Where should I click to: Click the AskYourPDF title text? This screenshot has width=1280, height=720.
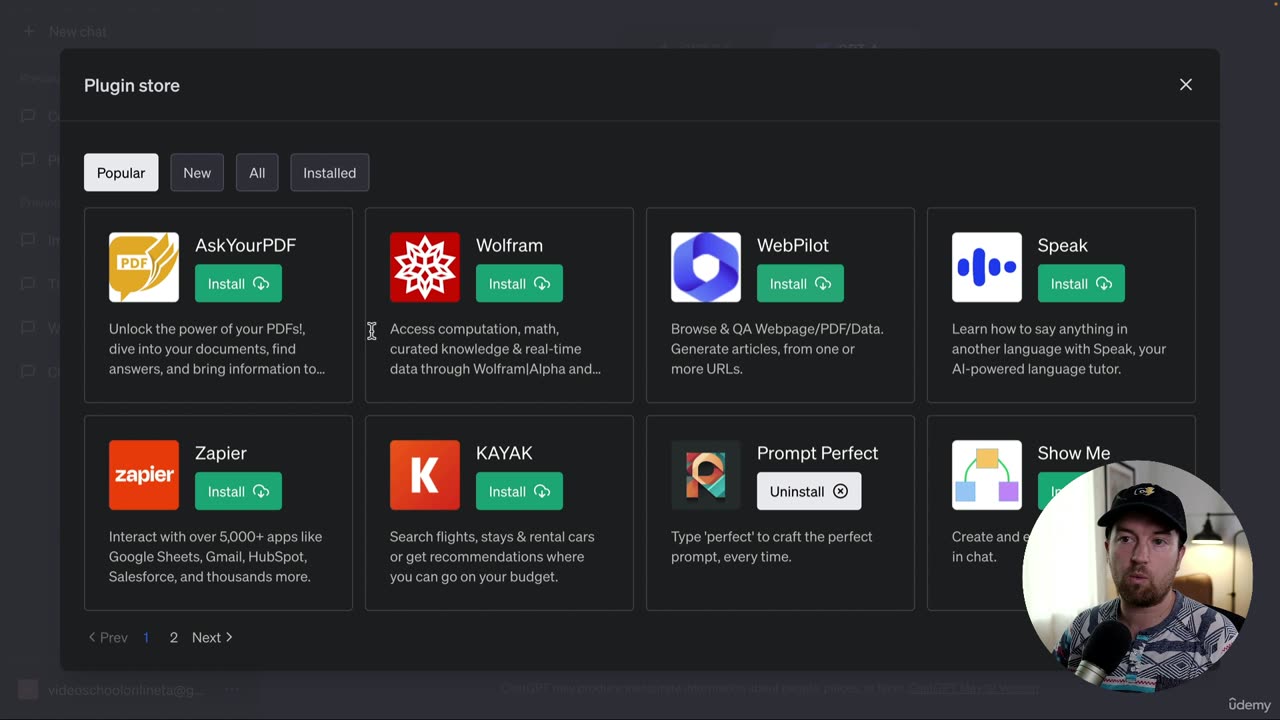245,245
